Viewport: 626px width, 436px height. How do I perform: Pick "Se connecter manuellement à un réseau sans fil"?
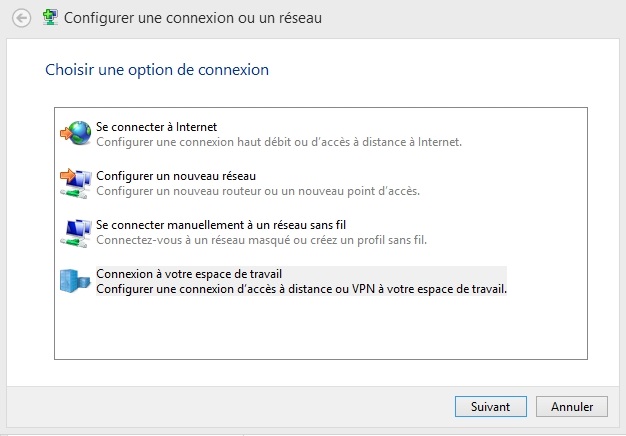pos(221,224)
